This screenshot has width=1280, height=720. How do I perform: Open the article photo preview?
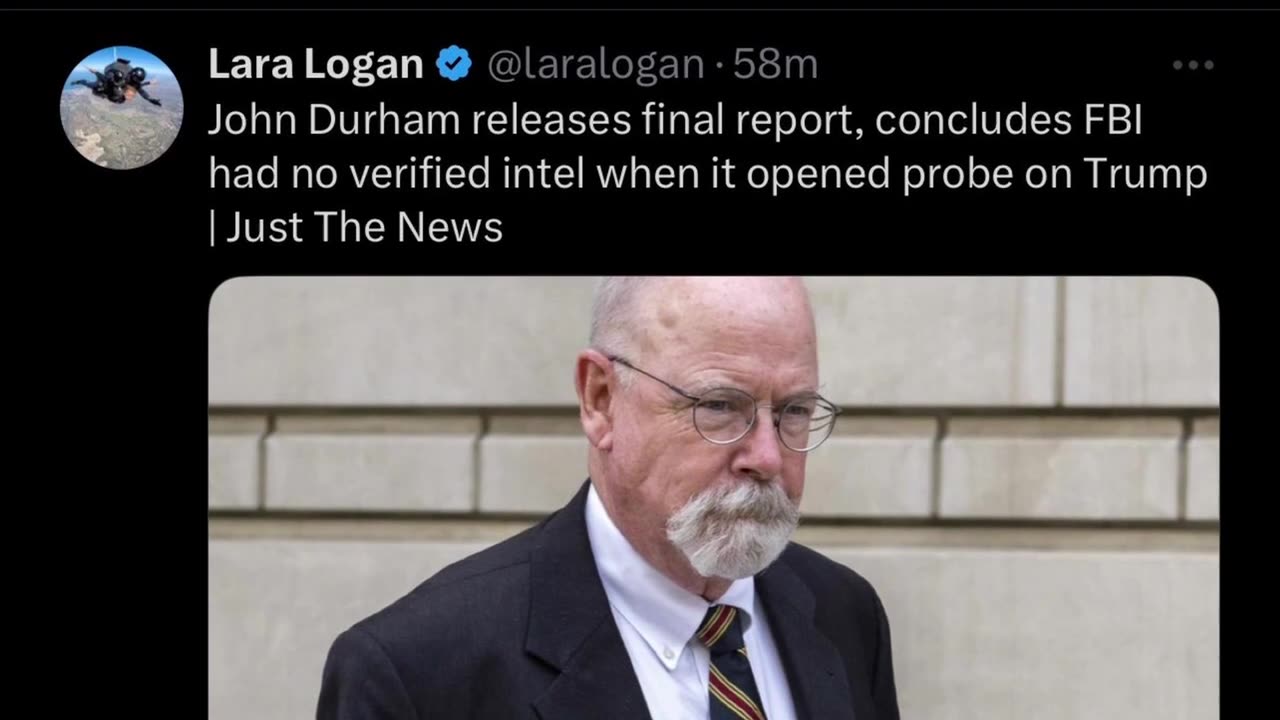pos(714,498)
